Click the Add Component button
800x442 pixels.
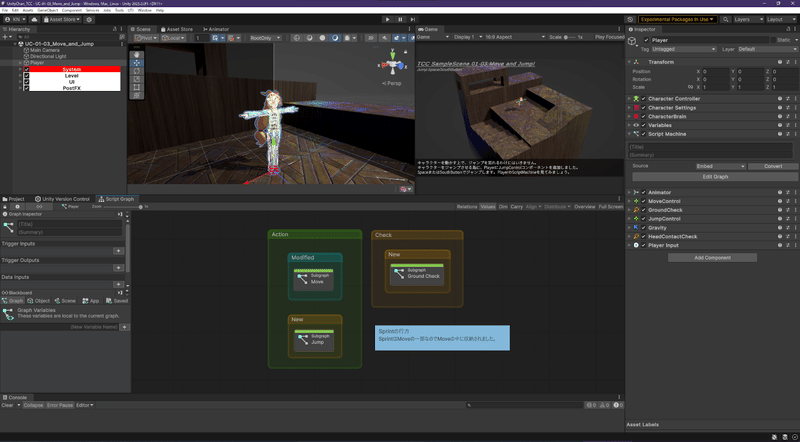(713, 257)
